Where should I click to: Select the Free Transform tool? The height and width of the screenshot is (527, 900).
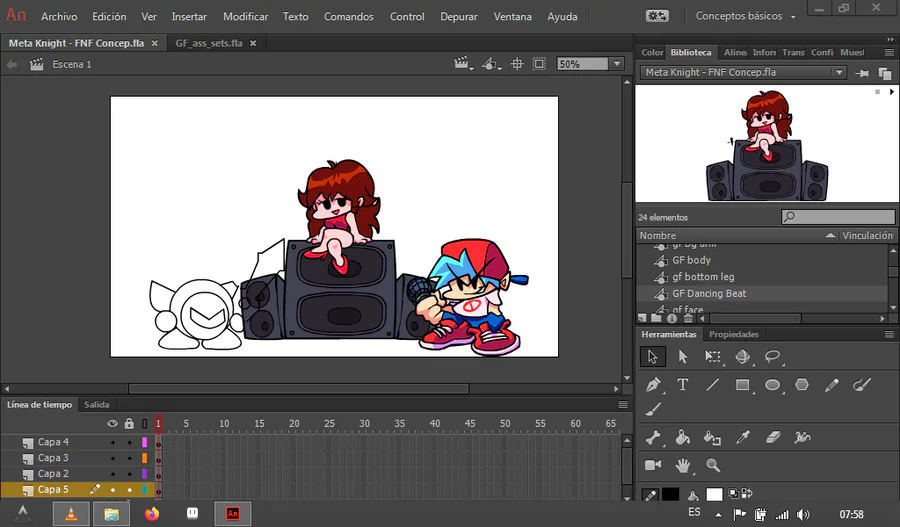[x=712, y=356]
